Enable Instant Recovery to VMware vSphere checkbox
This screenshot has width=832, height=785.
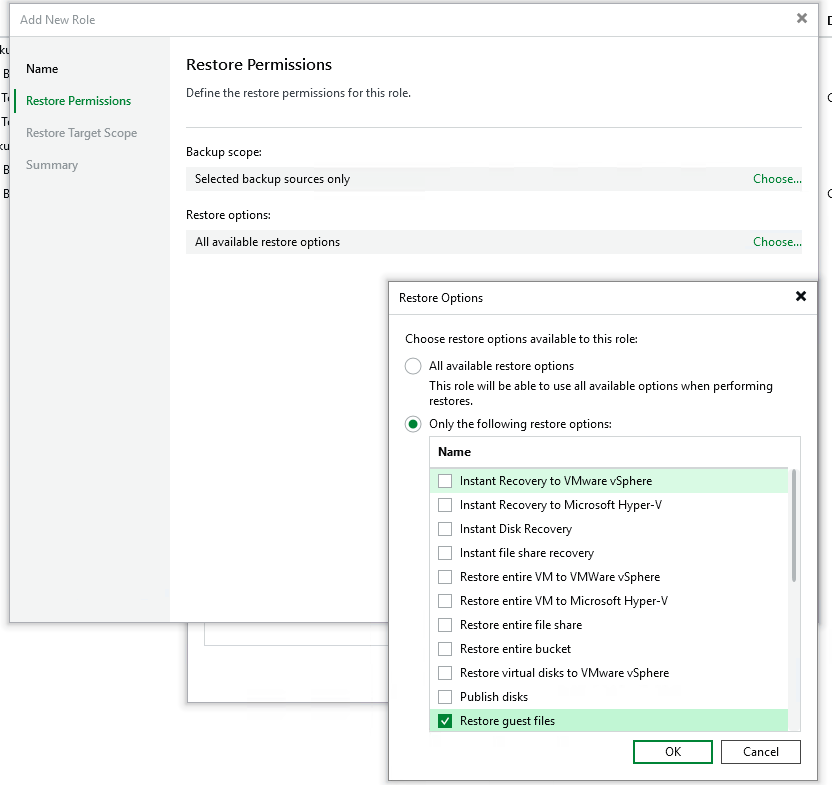[445, 481]
